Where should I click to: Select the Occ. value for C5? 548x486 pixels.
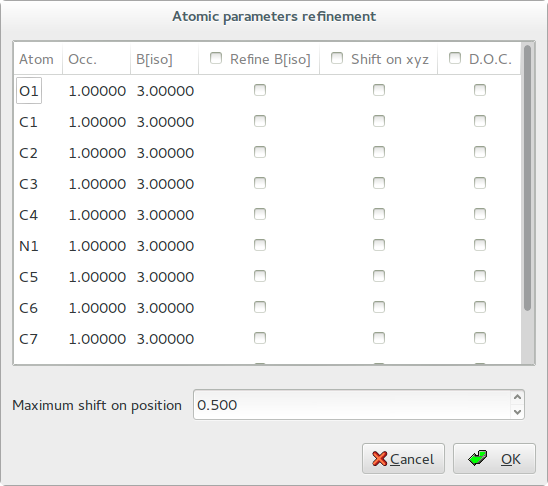[x=97, y=277]
